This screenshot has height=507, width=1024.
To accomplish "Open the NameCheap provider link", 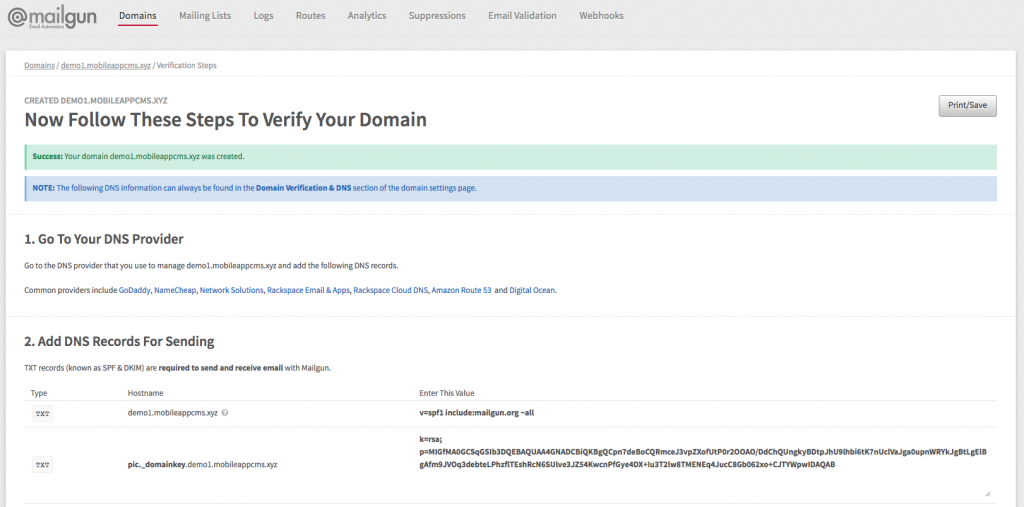I will pyautogui.click(x=175, y=290).
